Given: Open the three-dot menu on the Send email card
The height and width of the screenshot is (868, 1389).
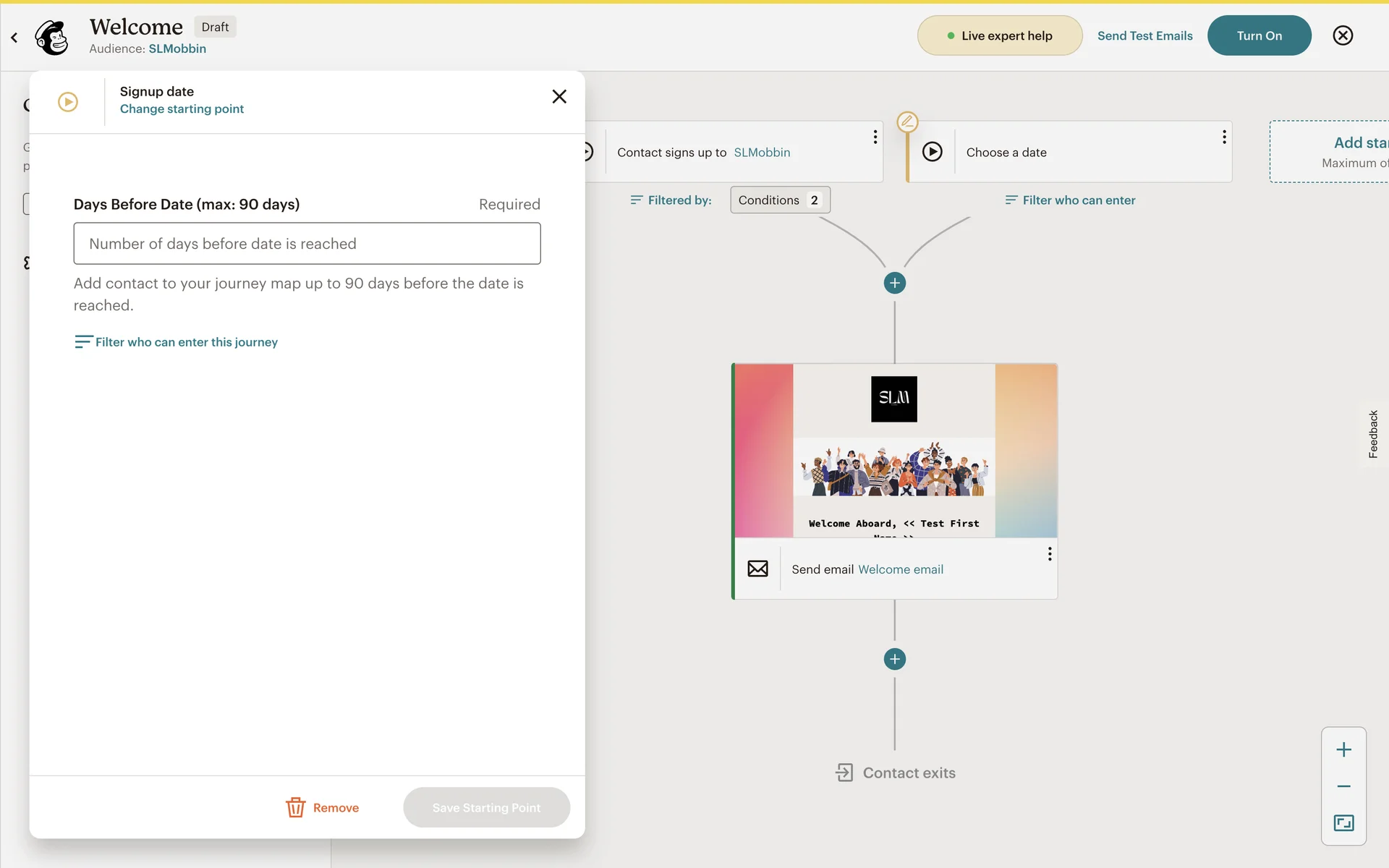Looking at the screenshot, I should pos(1049,554).
